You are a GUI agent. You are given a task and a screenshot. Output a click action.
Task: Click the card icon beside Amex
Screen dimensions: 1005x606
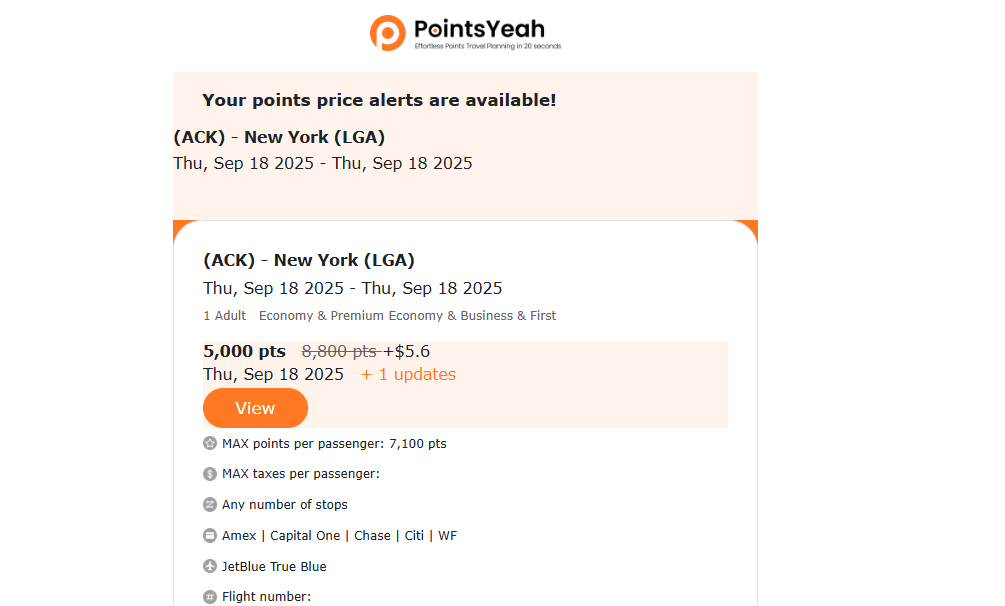point(210,536)
